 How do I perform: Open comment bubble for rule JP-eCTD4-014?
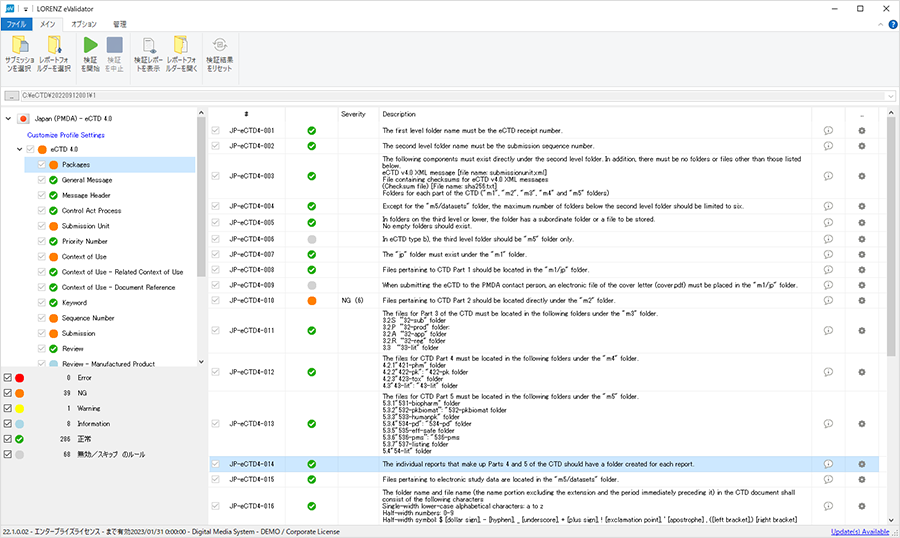coord(828,464)
